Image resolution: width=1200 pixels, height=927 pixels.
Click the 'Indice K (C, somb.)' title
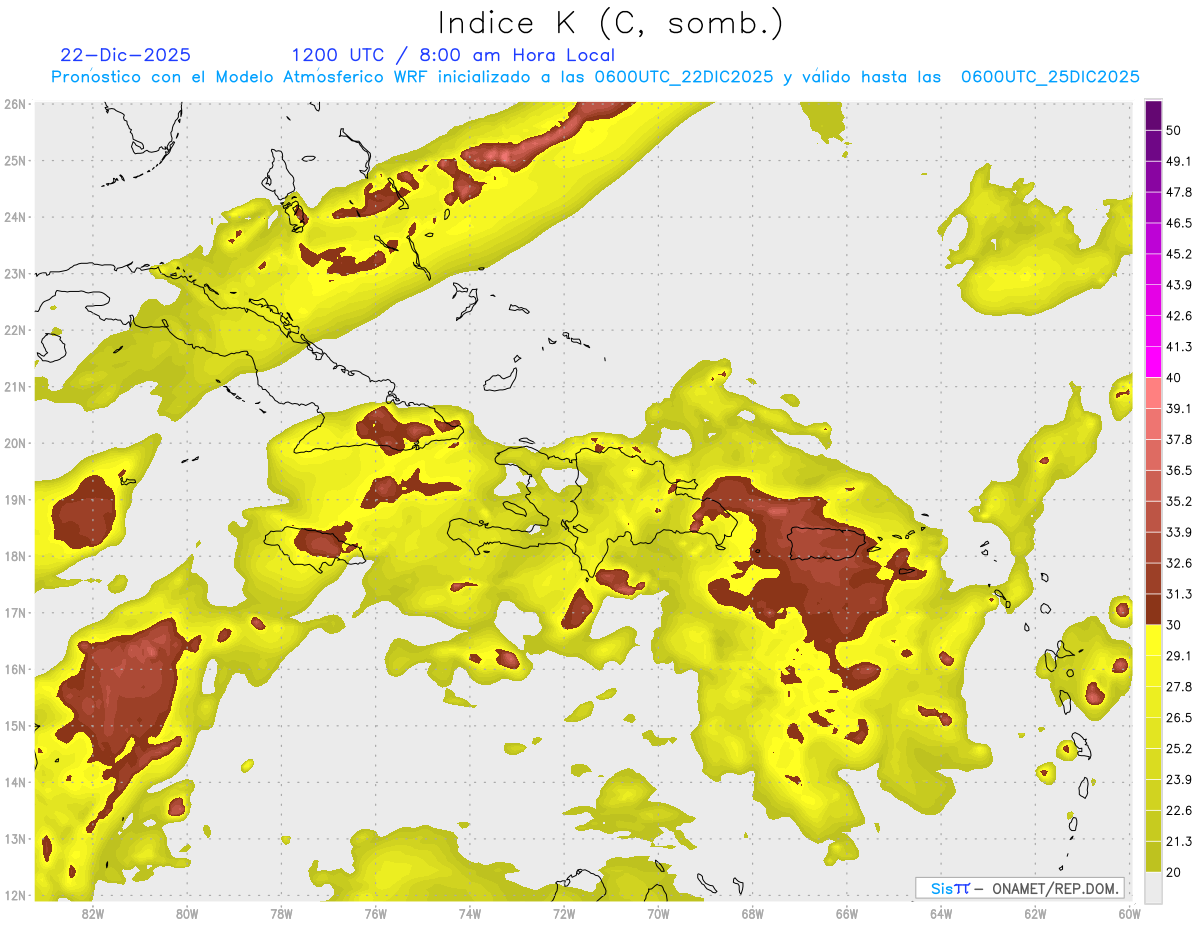tap(611, 23)
